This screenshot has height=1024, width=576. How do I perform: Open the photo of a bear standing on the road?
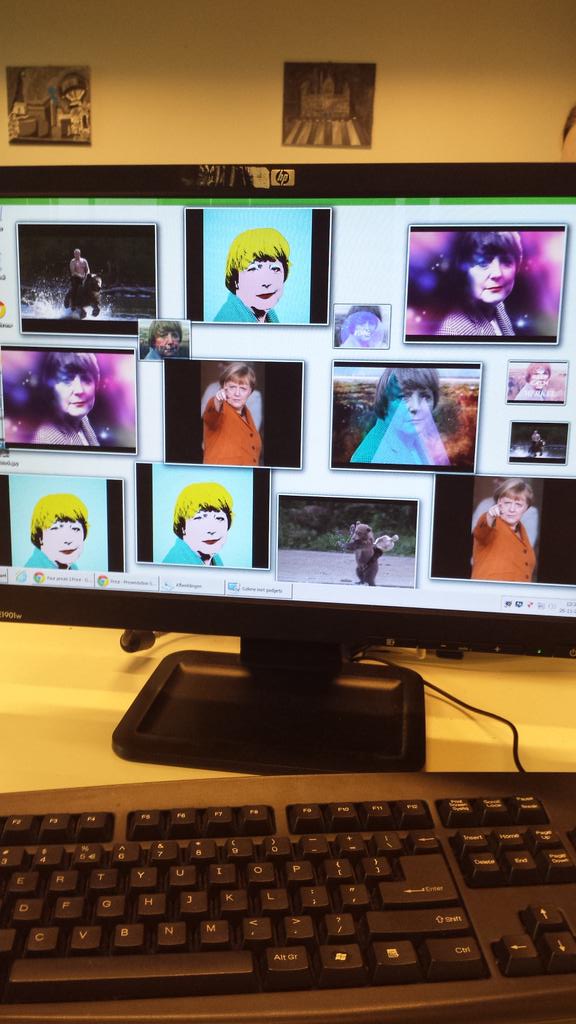pyautogui.click(x=347, y=541)
